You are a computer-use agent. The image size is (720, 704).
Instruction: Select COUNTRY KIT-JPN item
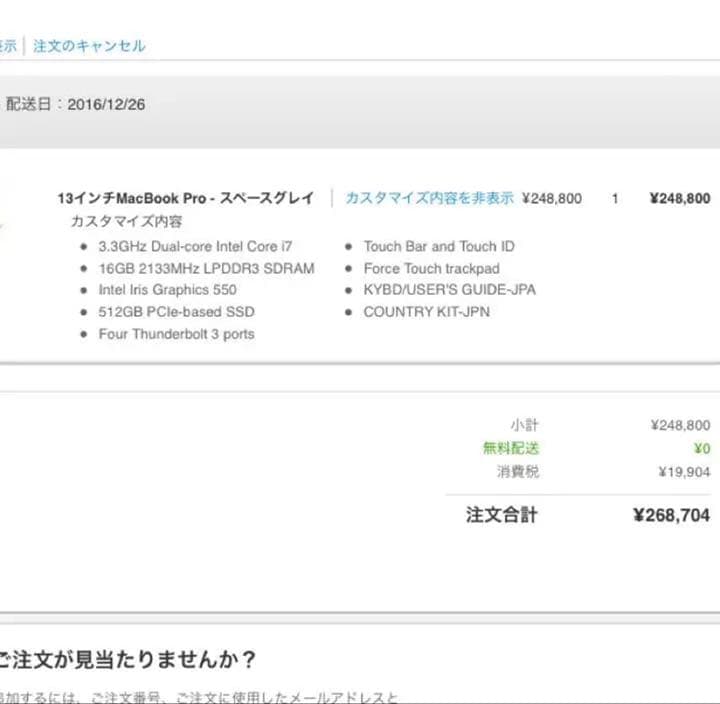tap(427, 312)
